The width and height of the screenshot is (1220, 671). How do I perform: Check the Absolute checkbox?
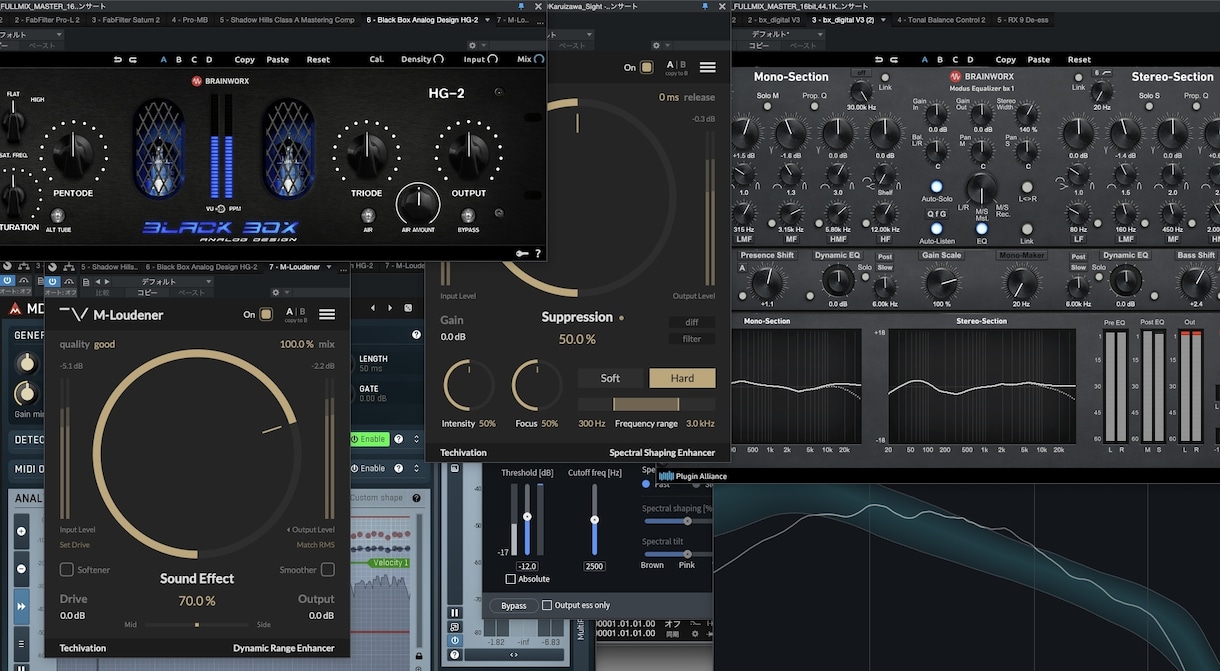coord(511,579)
